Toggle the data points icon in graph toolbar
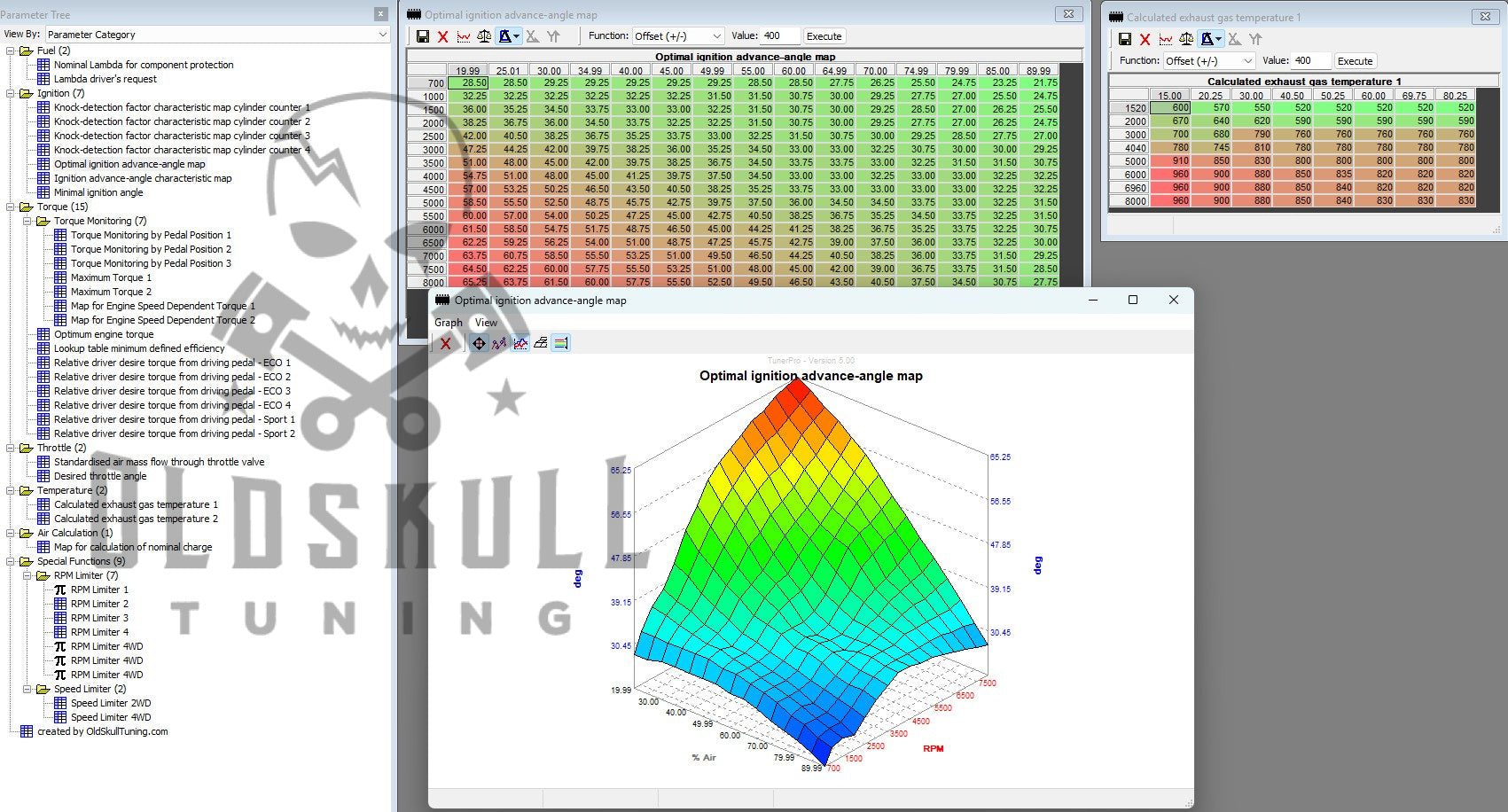 point(499,343)
